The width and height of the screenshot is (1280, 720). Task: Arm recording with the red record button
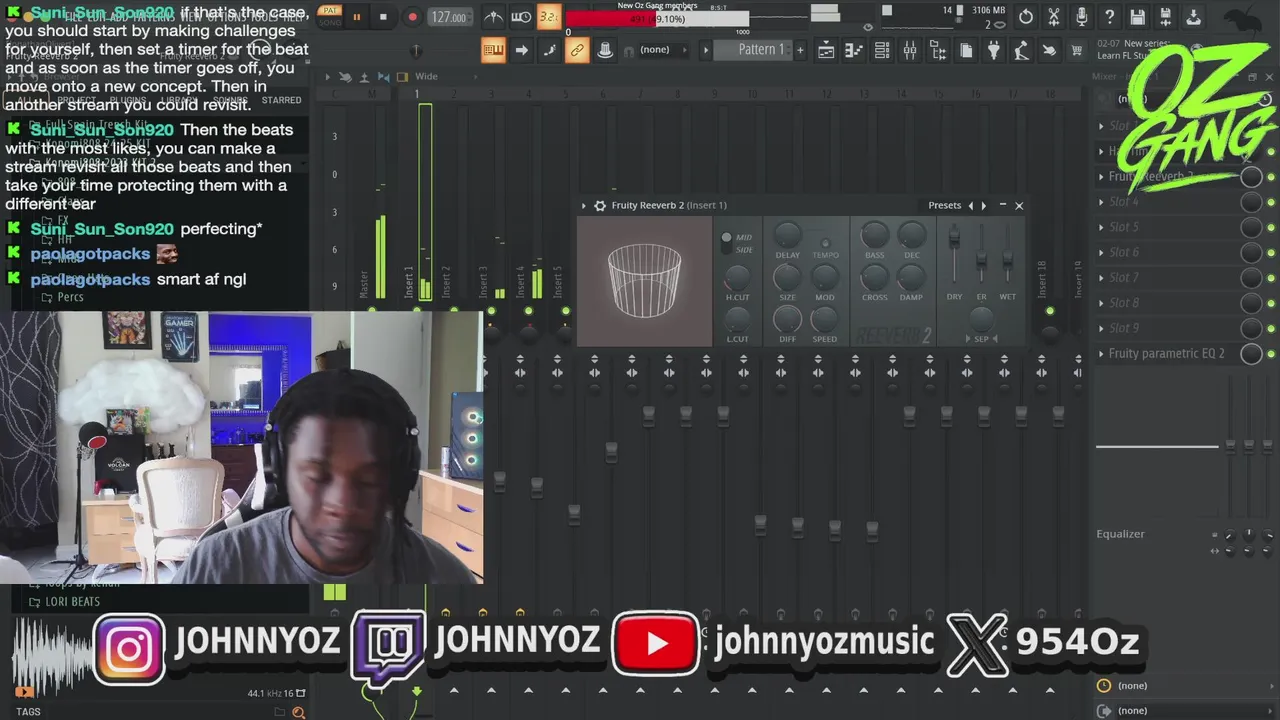(x=412, y=17)
